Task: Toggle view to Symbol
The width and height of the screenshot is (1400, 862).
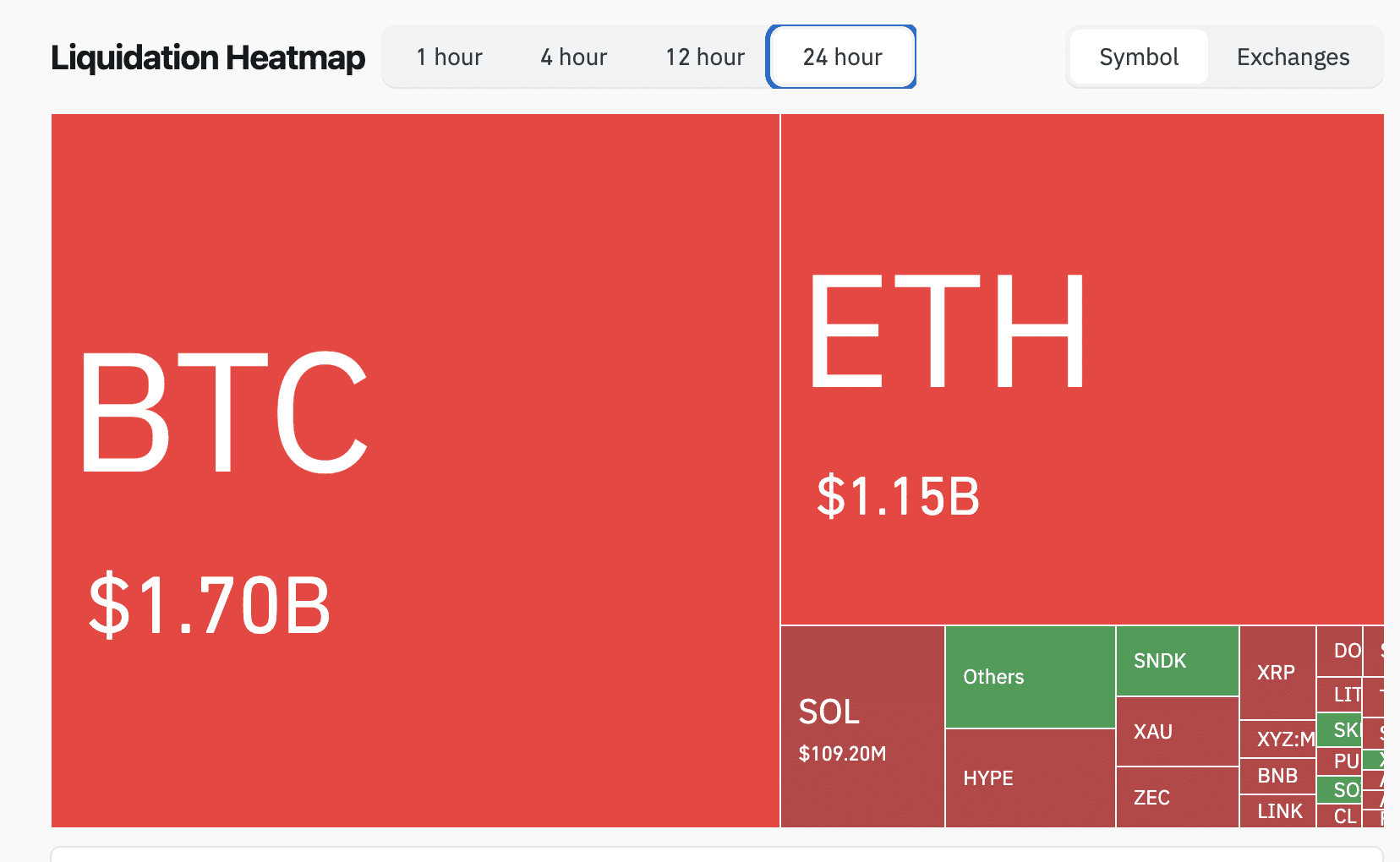Action: coord(1139,57)
